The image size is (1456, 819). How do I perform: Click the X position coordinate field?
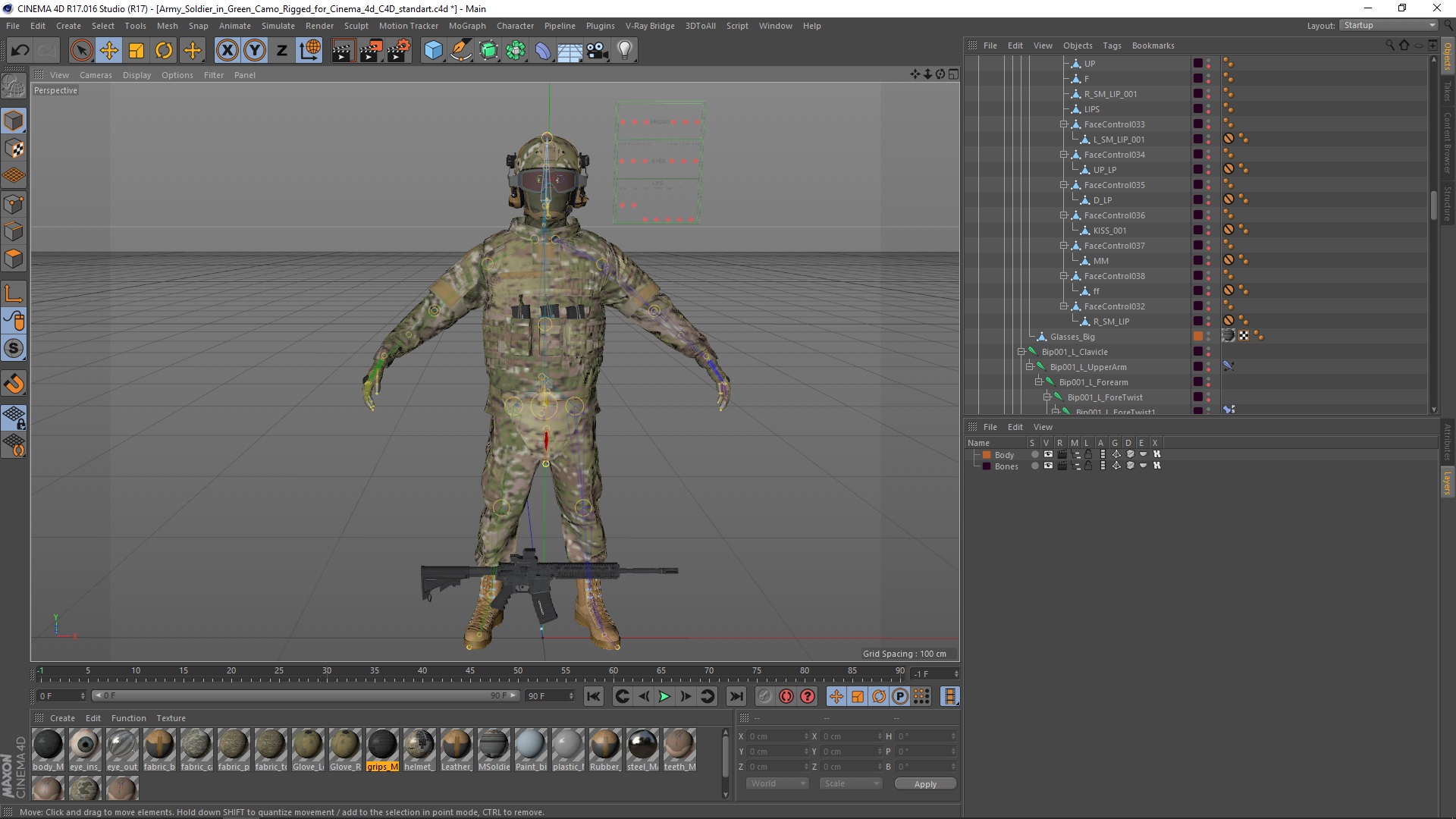click(778, 736)
